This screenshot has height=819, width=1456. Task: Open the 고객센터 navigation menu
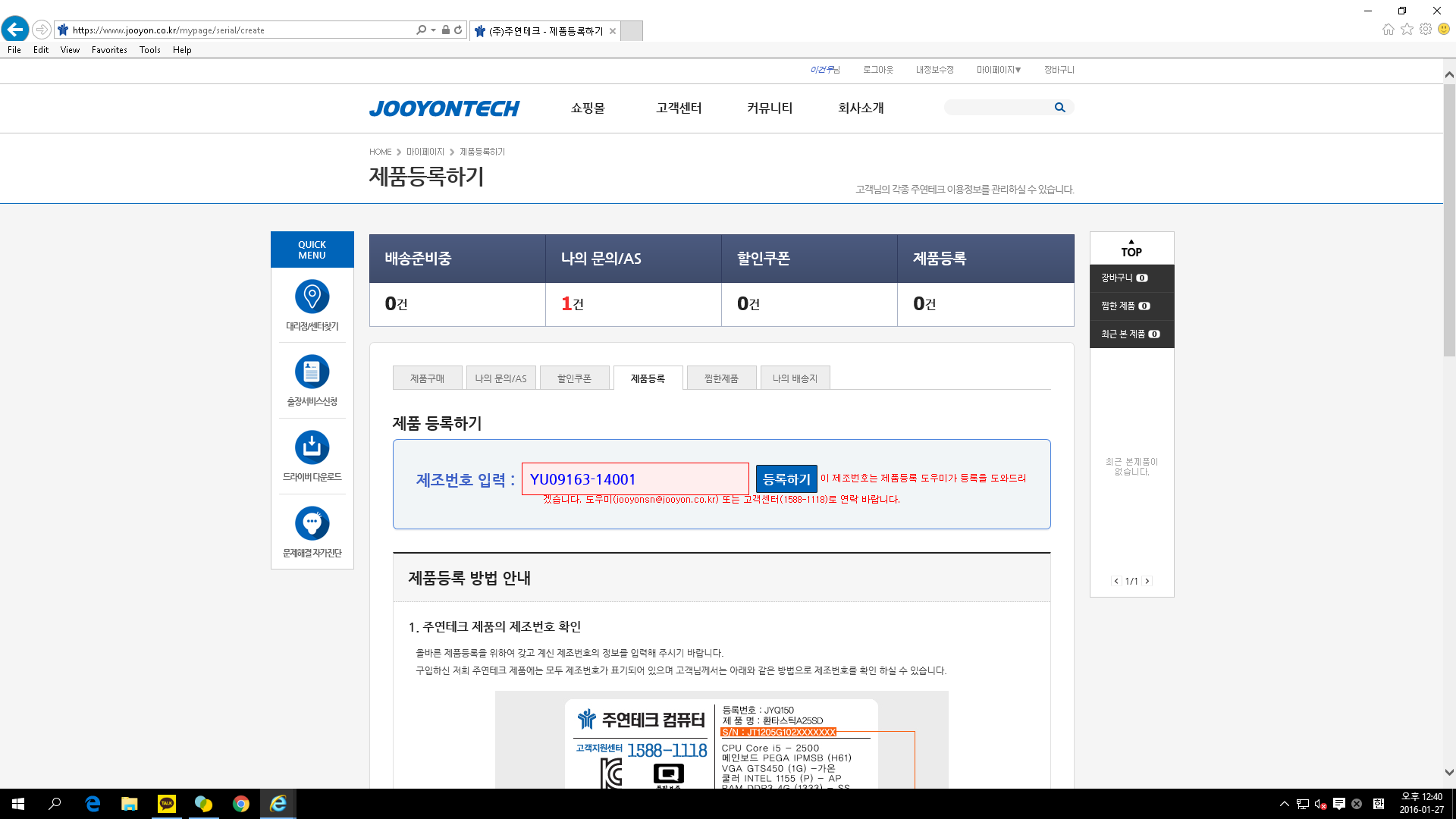(x=679, y=108)
